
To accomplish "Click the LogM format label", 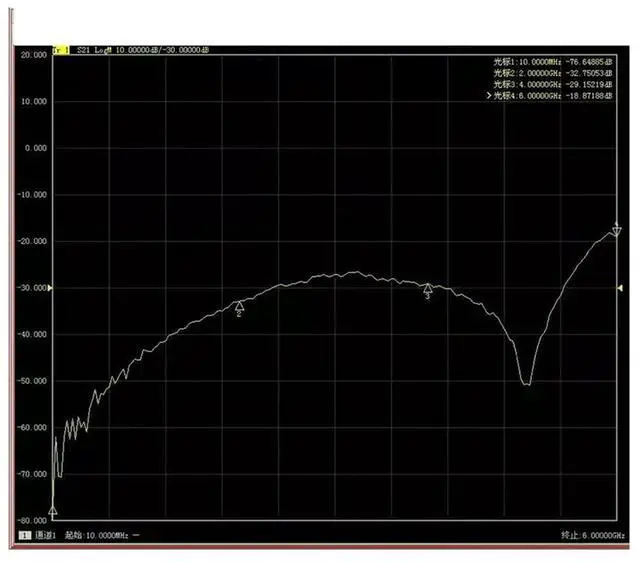I will point(105,48).
